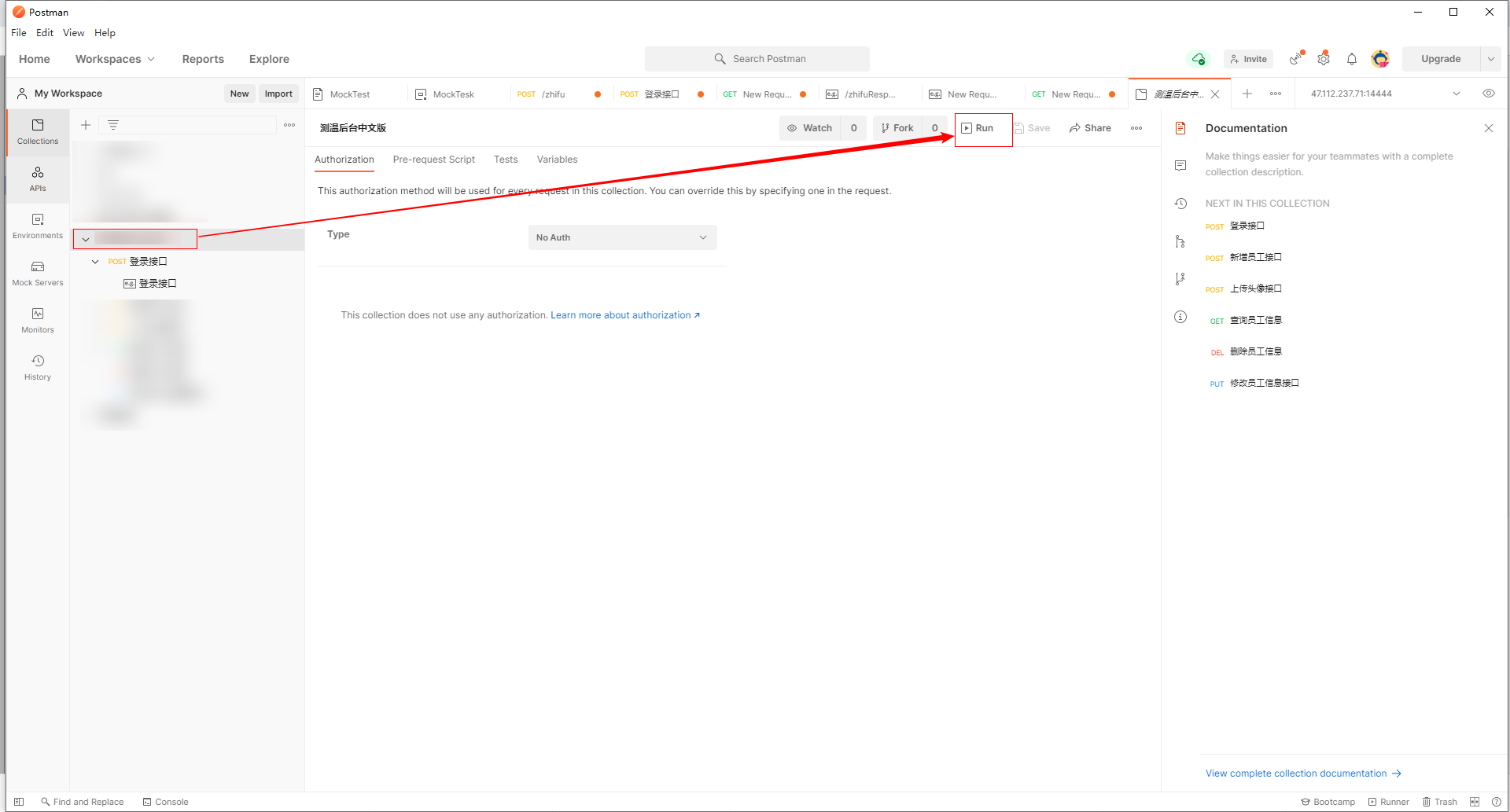Open the capture requests satellite icon
The image size is (1510, 812).
1296,59
